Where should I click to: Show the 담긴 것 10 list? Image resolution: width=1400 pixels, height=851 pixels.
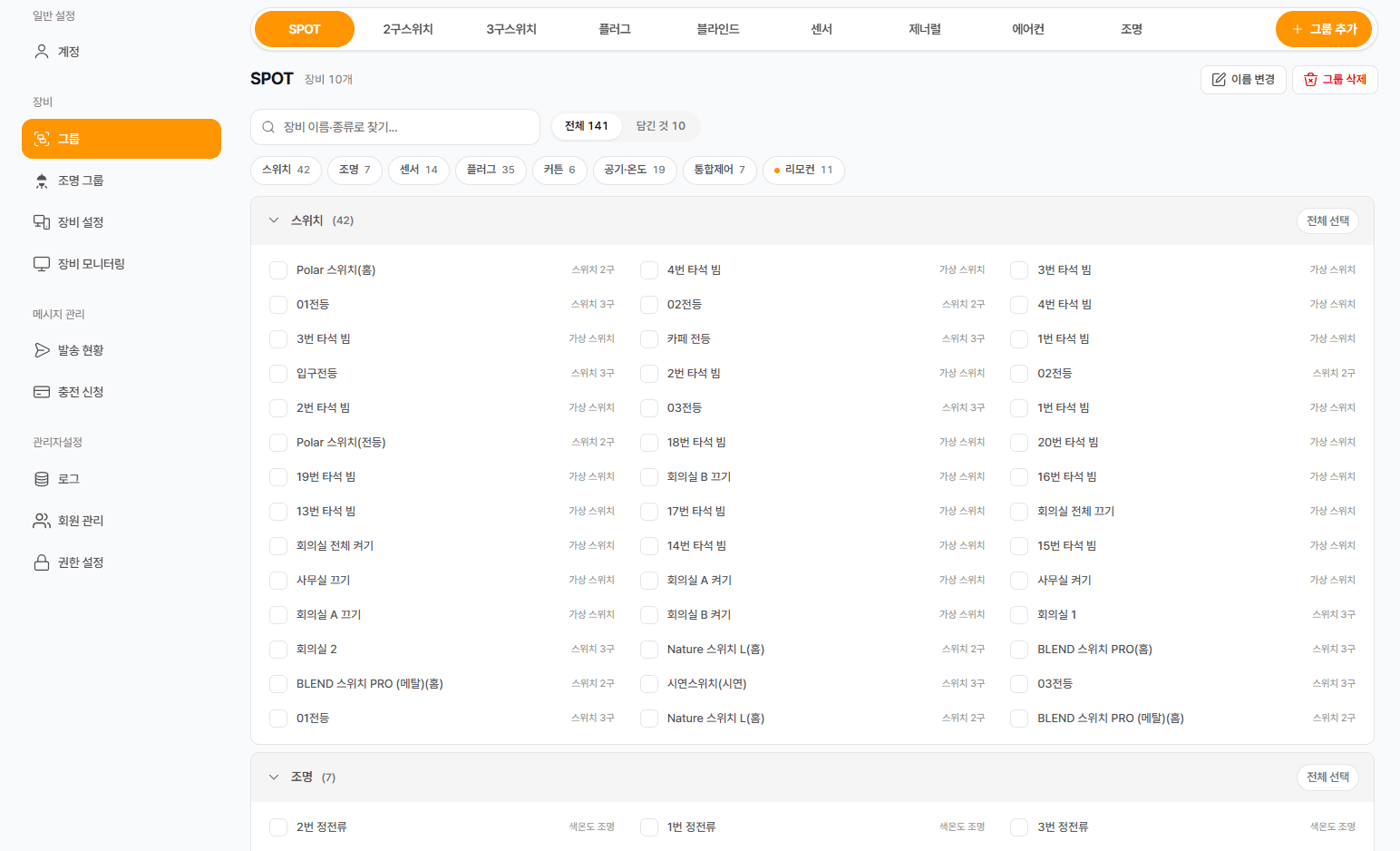coord(661,126)
